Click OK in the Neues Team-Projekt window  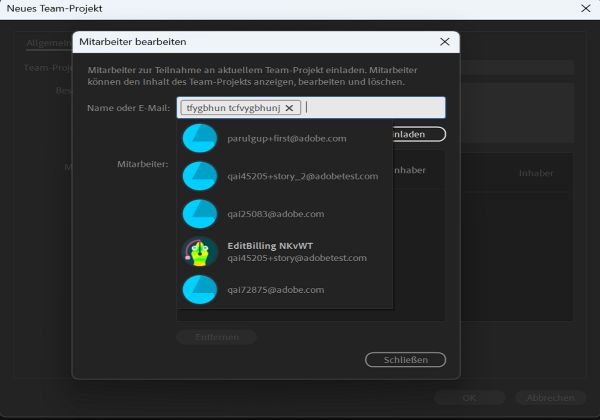(470, 398)
